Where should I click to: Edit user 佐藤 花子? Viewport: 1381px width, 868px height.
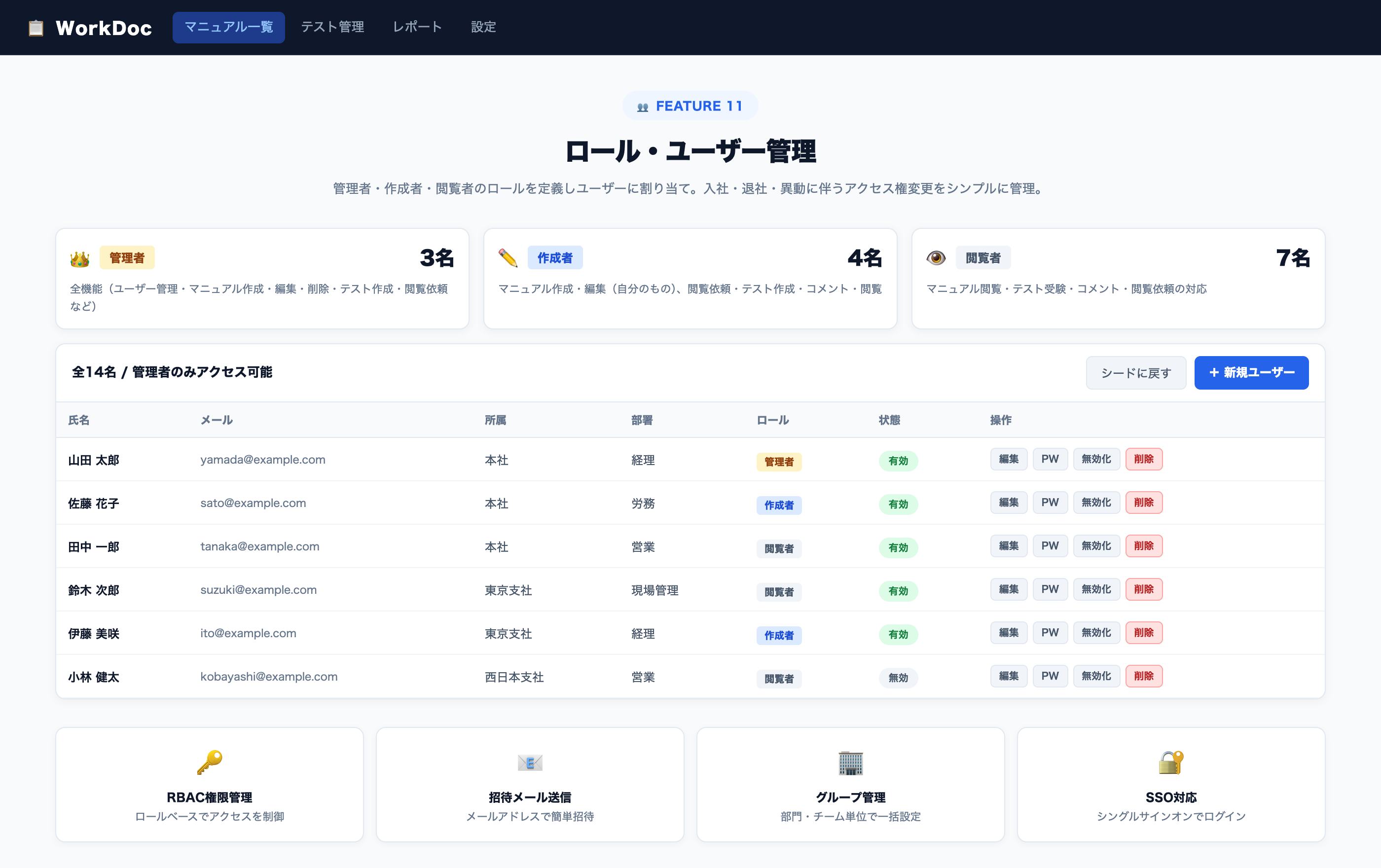click(1008, 503)
